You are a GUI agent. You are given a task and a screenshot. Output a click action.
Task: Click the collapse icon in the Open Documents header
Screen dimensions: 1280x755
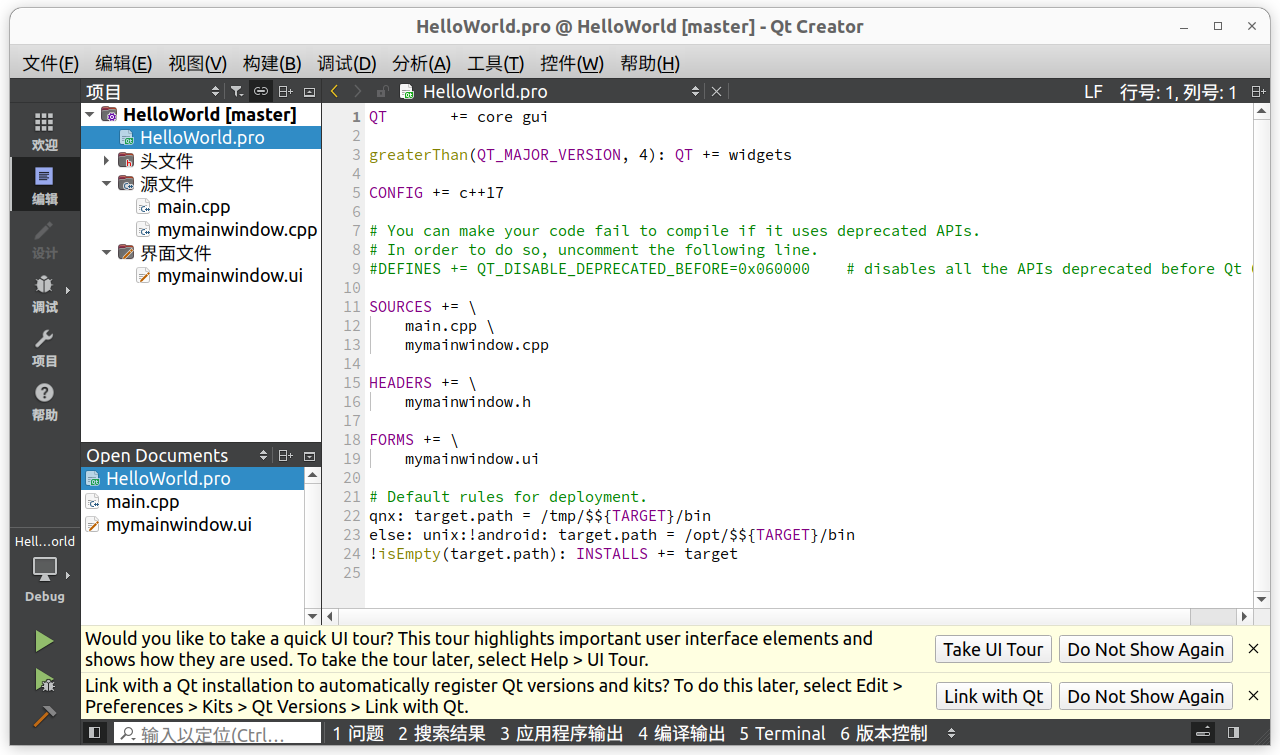coord(309,455)
